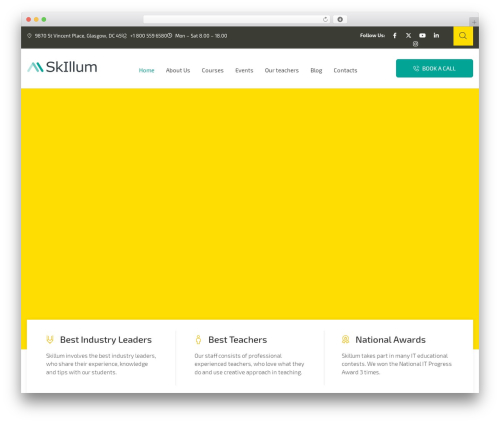This screenshot has width=500, height=423.
Task: Open the LinkedIn social icon
Action: (436, 35)
